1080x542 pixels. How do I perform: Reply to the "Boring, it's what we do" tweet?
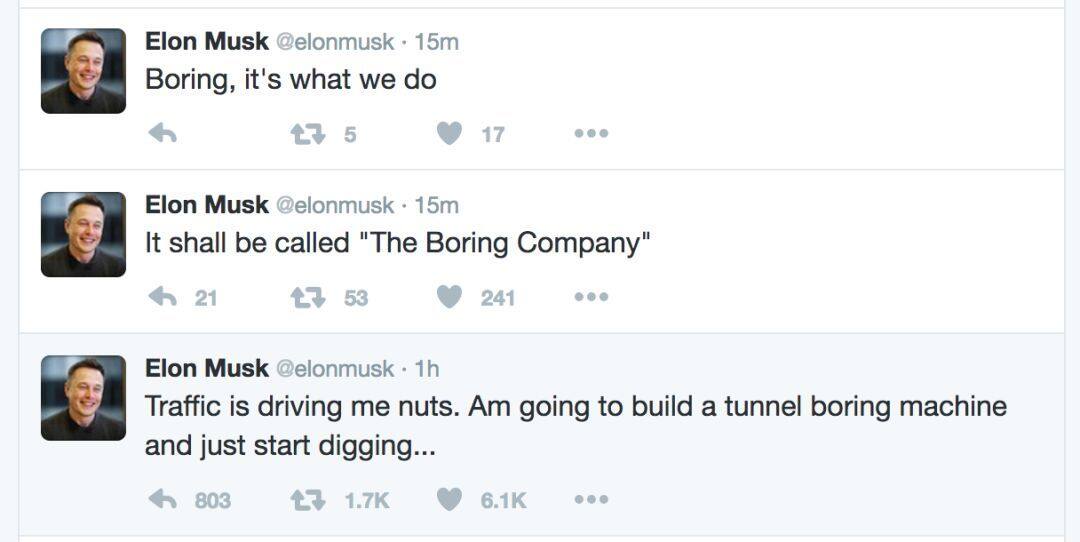(x=162, y=133)
